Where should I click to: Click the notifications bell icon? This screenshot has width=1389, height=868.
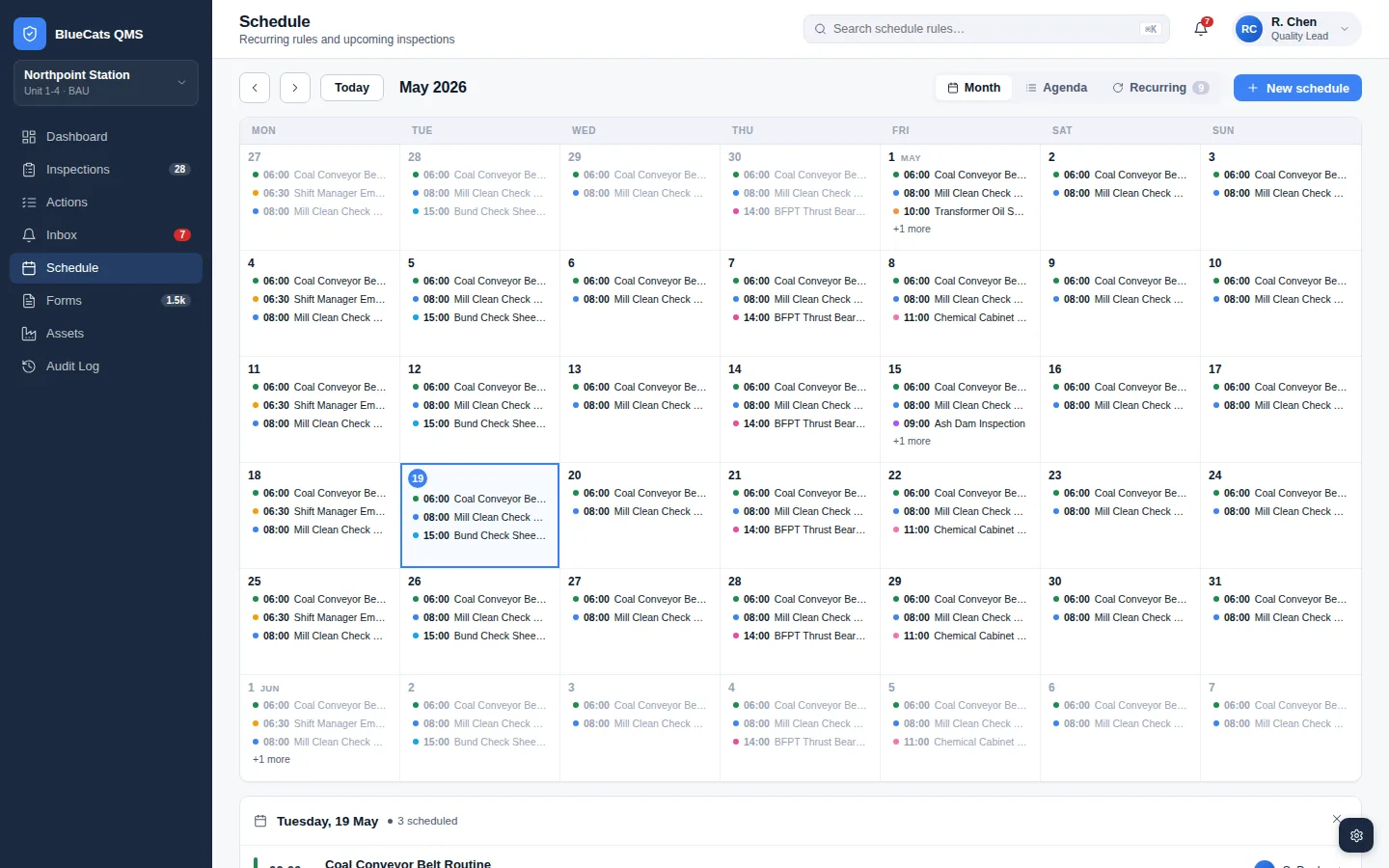point(1201,29)
